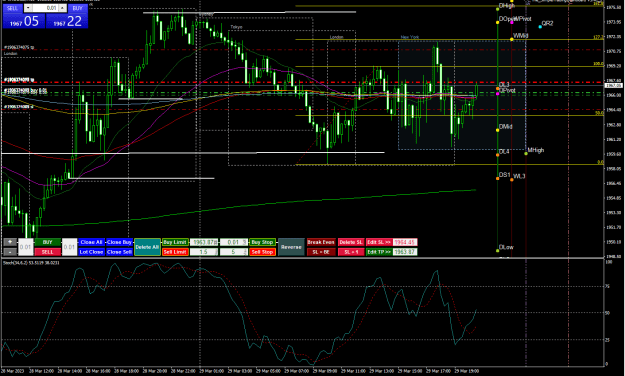
Task: Increase lot volume with up arrow
Action: (62, 8)
